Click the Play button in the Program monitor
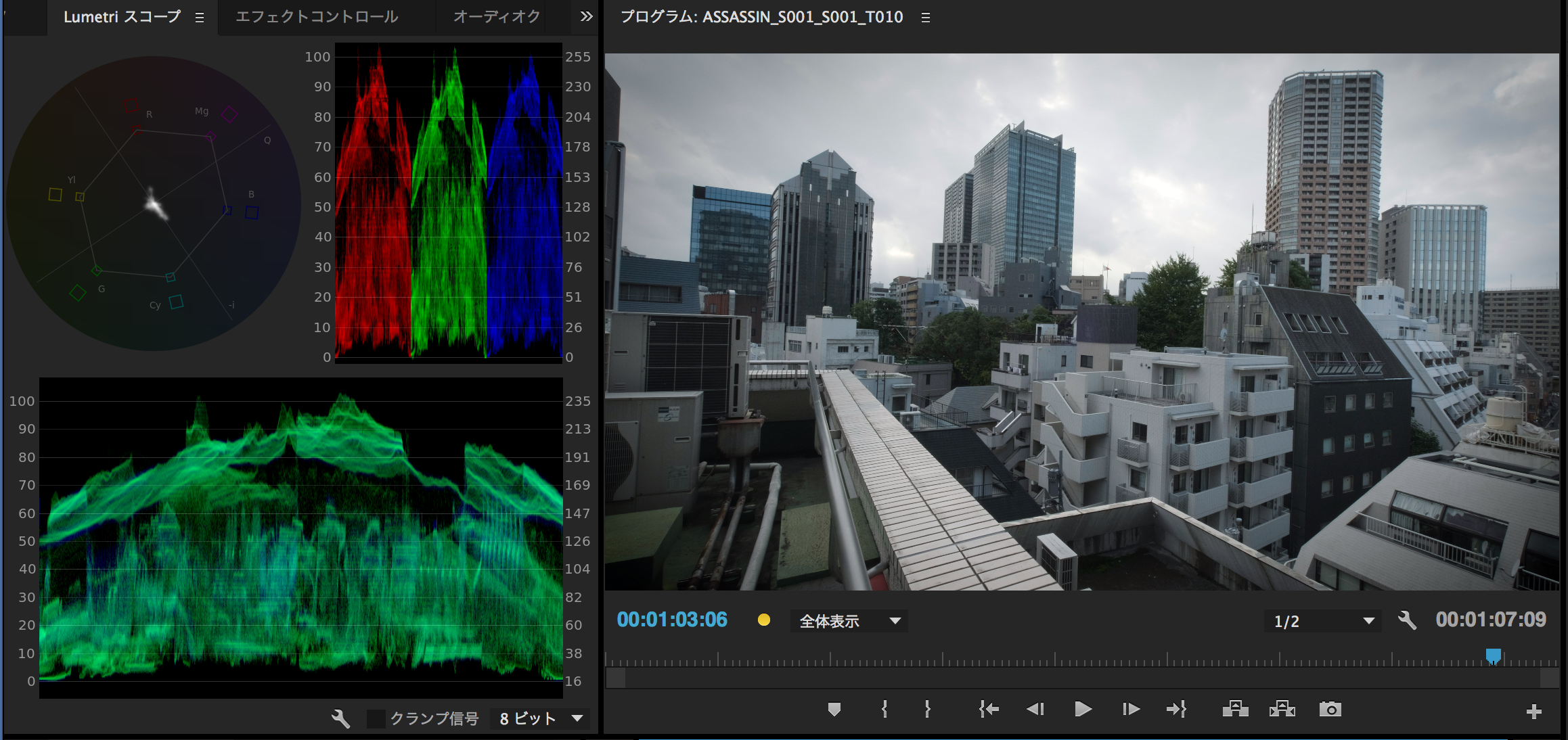 1082,709
